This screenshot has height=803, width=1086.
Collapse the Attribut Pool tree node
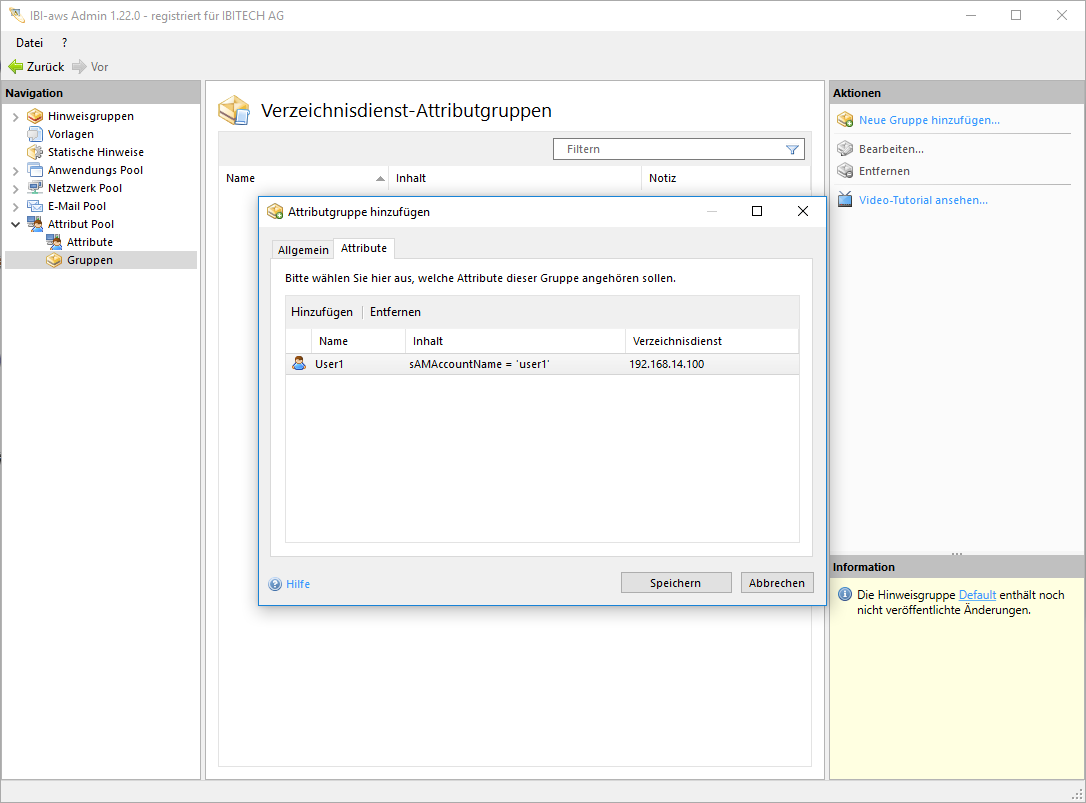pyautogui.click(x=15, y=225)
